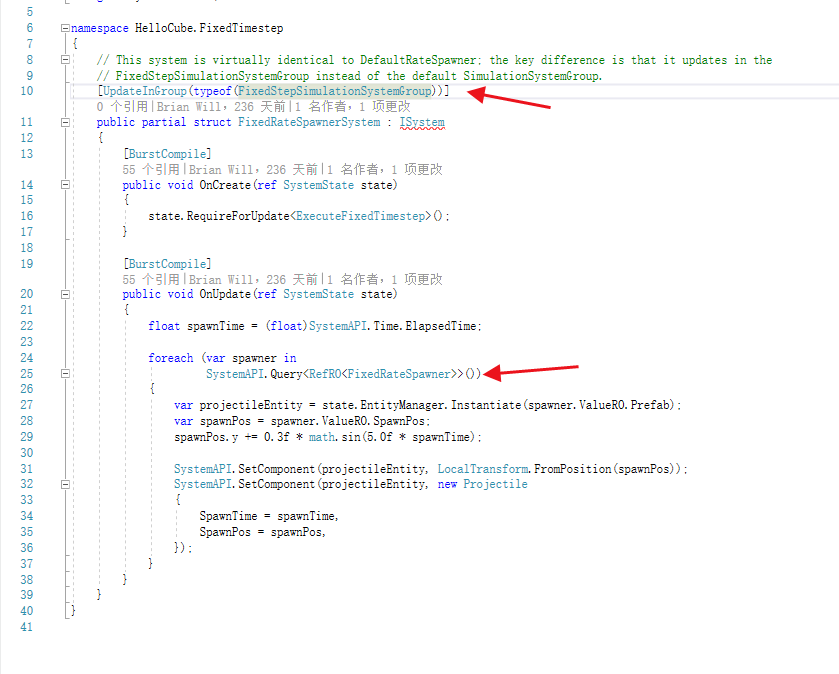Image resolution: width=839 pixels, height=674 pixels.
Task: Click the math.sin call on line 29
Action: (x=335, y=437)
